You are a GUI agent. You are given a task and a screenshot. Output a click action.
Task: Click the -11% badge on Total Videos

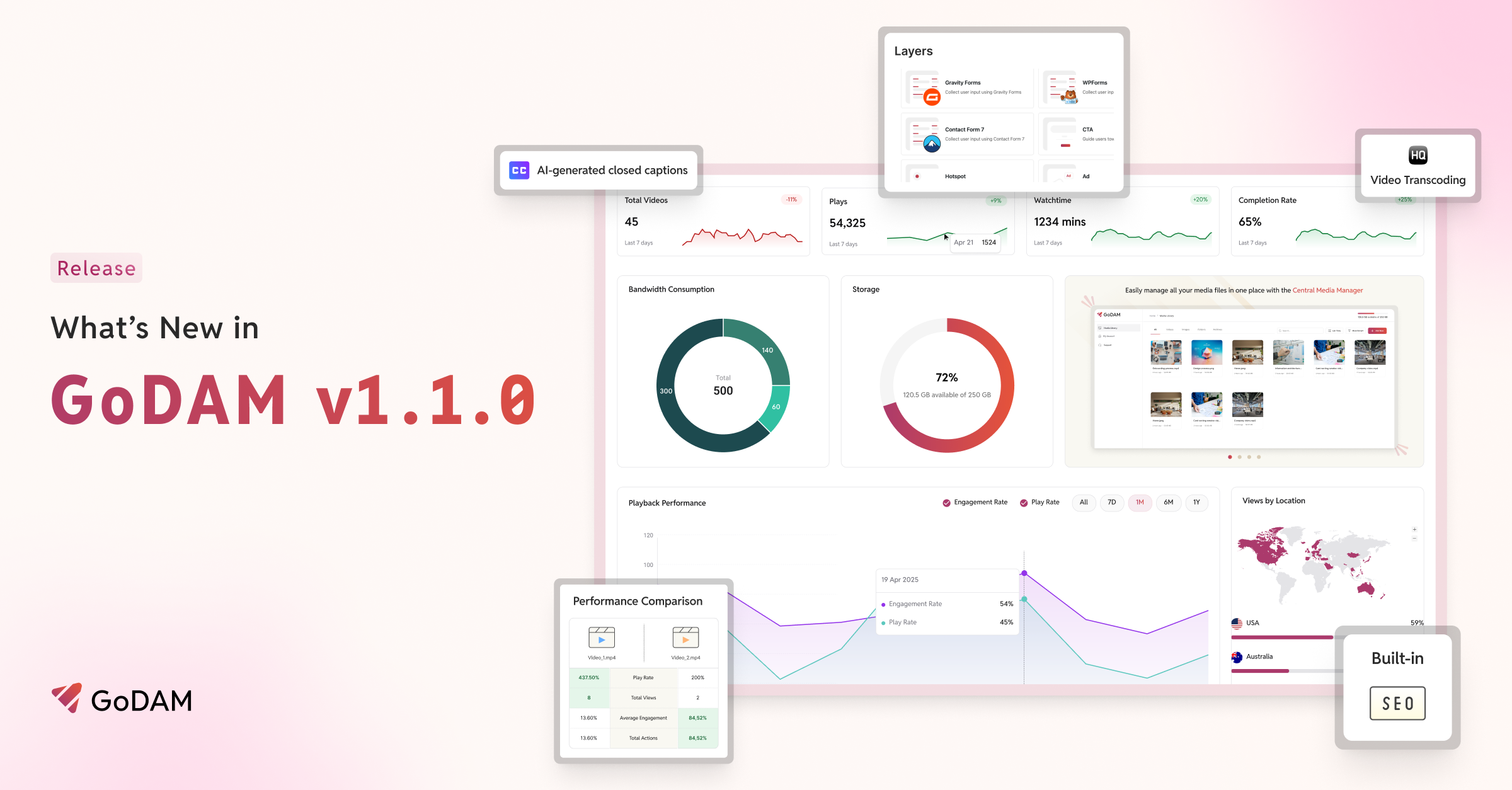pos(791,200)
